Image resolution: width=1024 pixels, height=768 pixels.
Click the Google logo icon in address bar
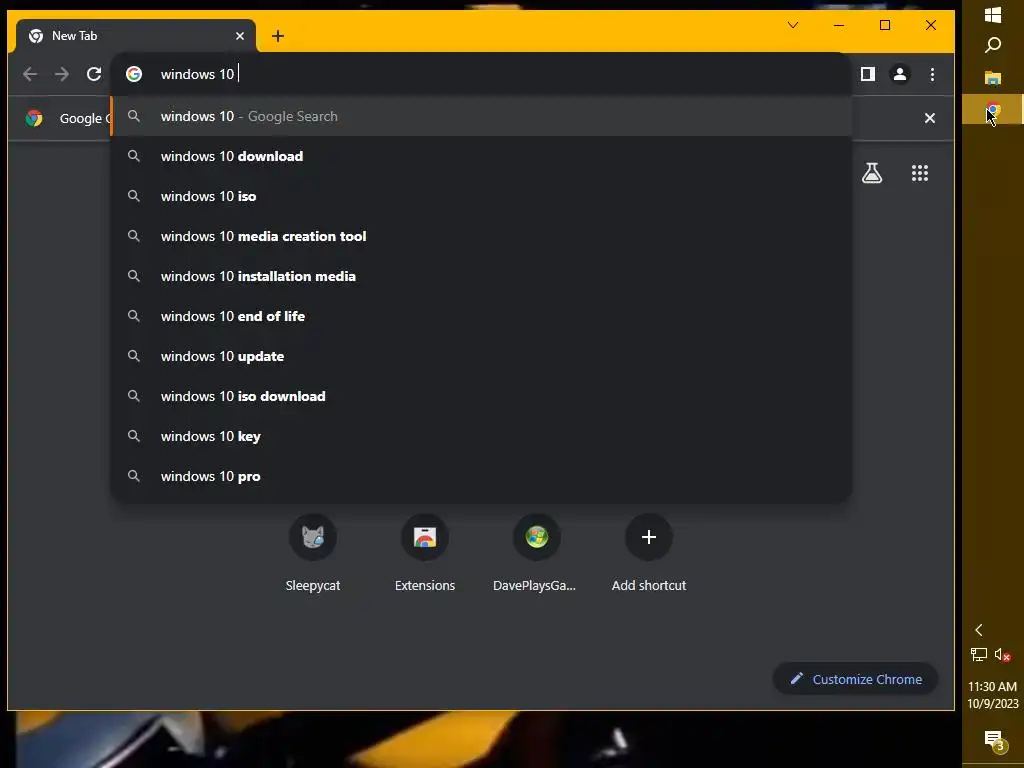pos(134,74)
